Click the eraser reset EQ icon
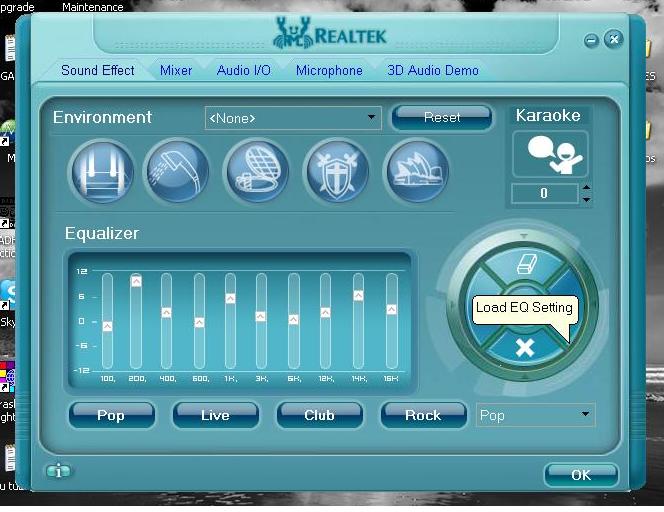664x512 pixels. tap(525, 264)
